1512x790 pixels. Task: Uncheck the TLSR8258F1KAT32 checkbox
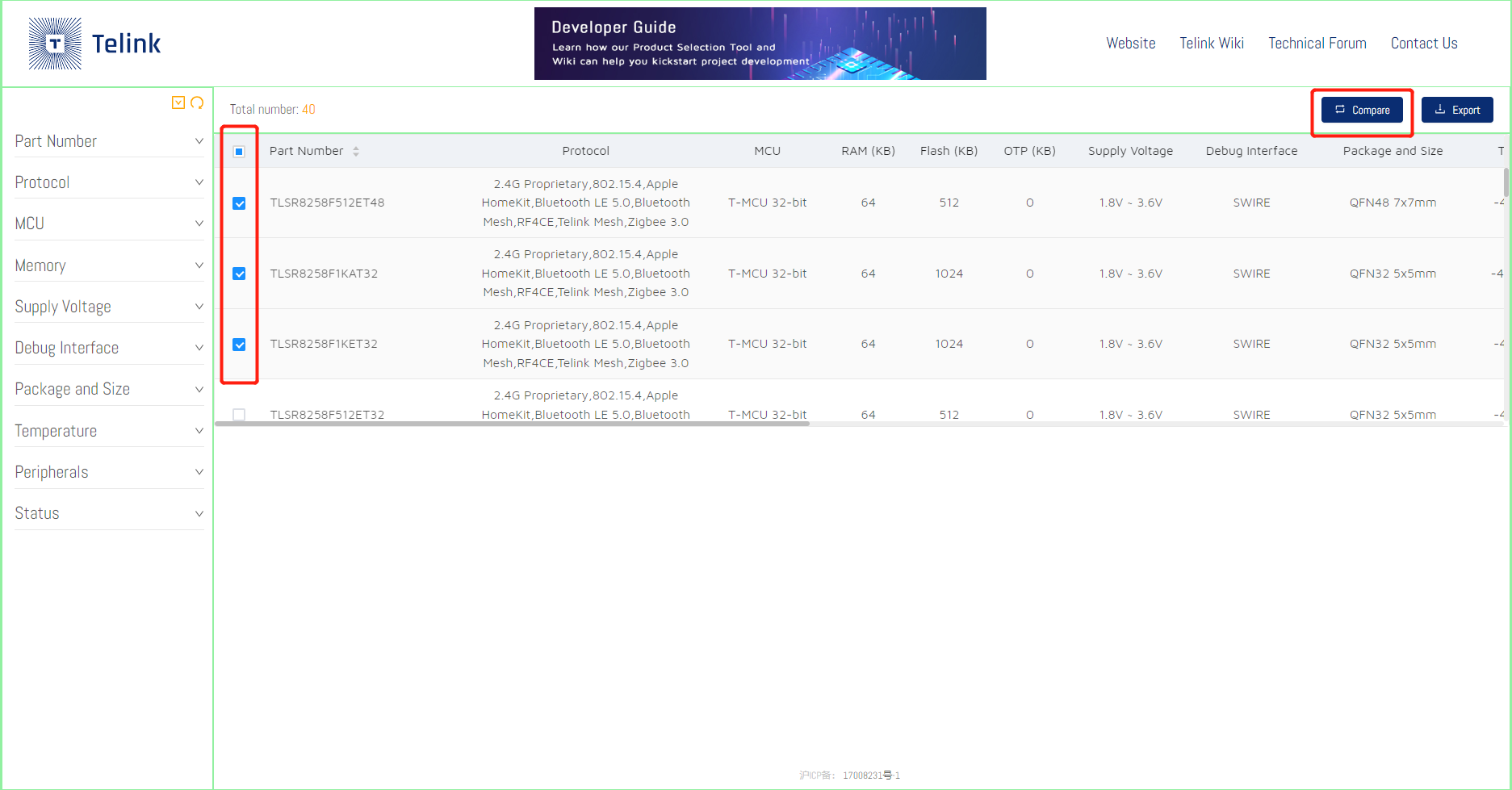point(239,274)
